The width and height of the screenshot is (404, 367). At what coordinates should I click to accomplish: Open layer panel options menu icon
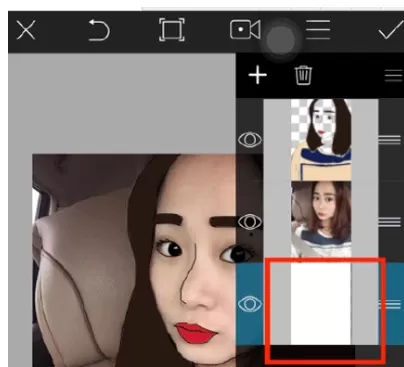click(x=394, y=76)
